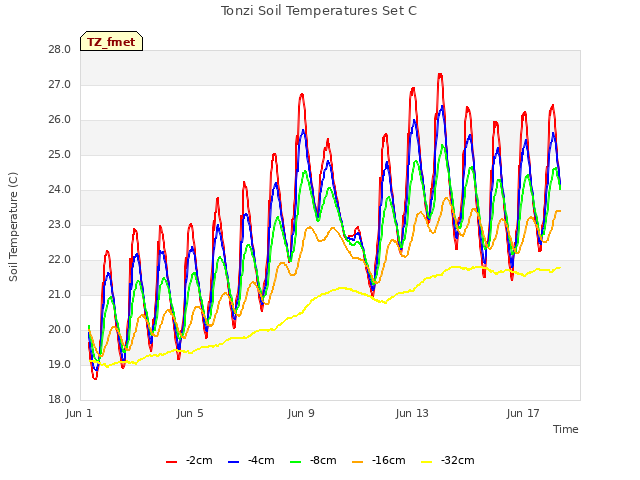Click the 26.0 y-axis tick label

(60, 120)
